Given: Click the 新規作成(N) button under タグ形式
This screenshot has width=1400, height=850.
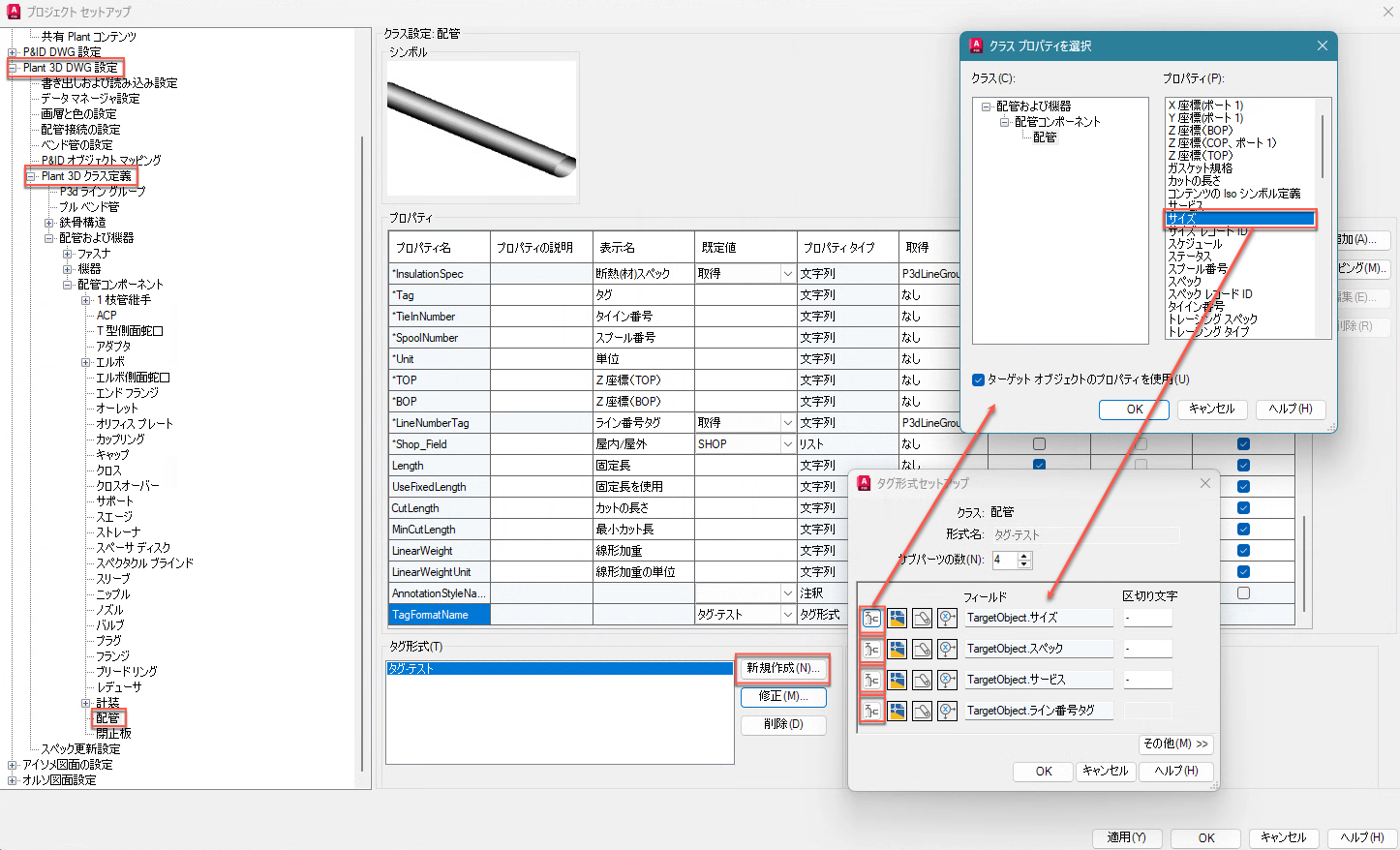Looking at the screenshot, I should click(783, 669).
